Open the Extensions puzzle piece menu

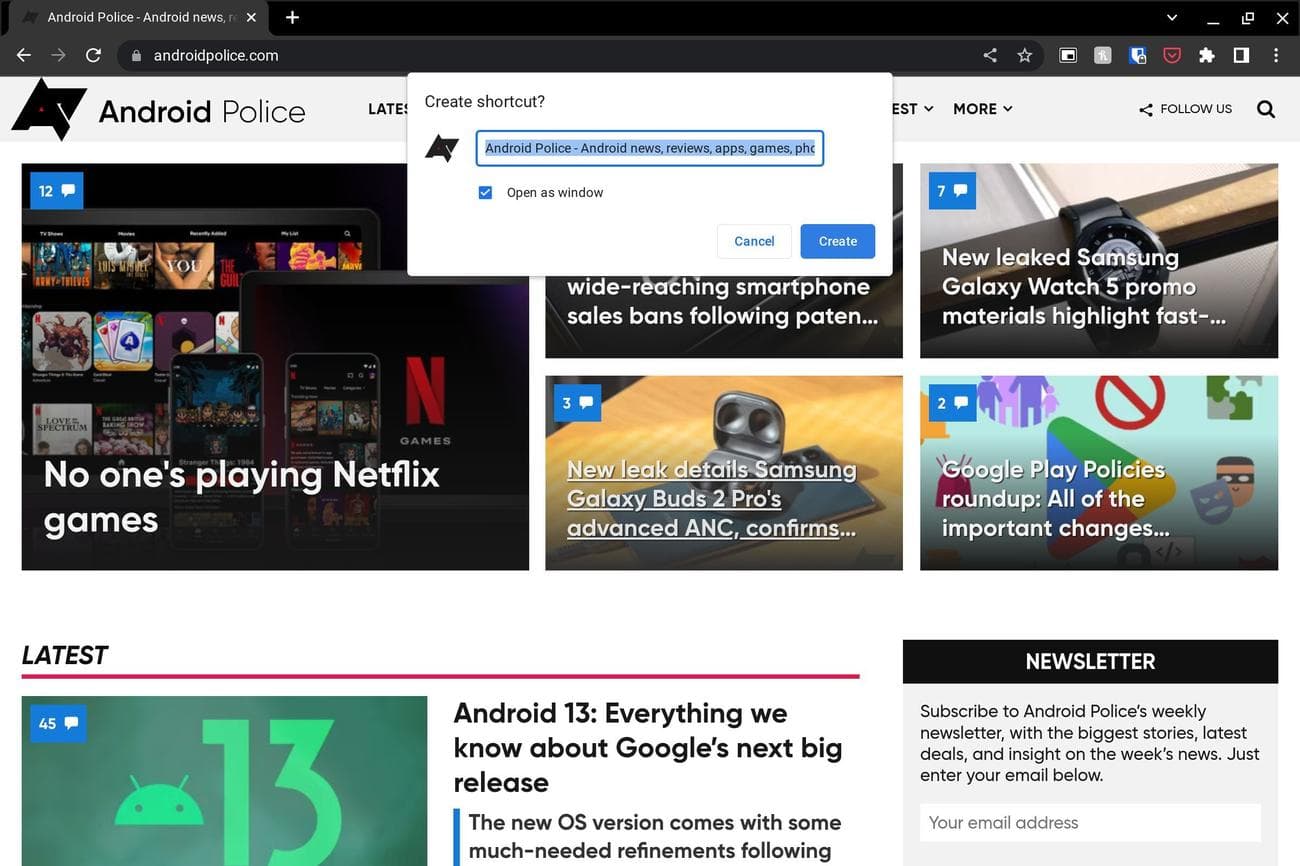(x=1206, y=56)
